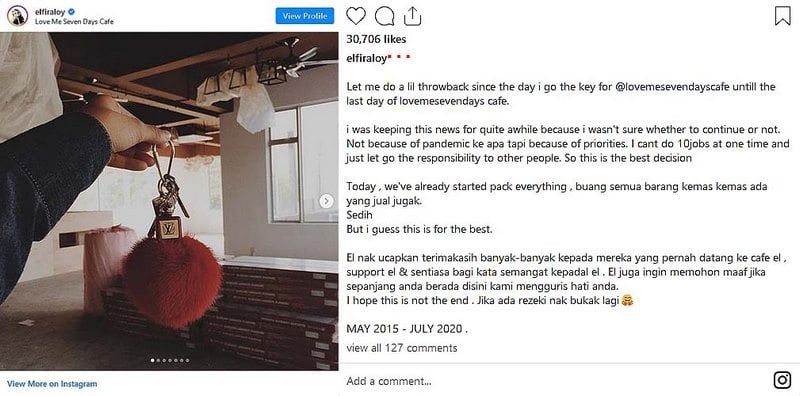800x396 pixels.
Task: Open Love Me Seven Days Cafe location
Action: click(x=74, y=22)
